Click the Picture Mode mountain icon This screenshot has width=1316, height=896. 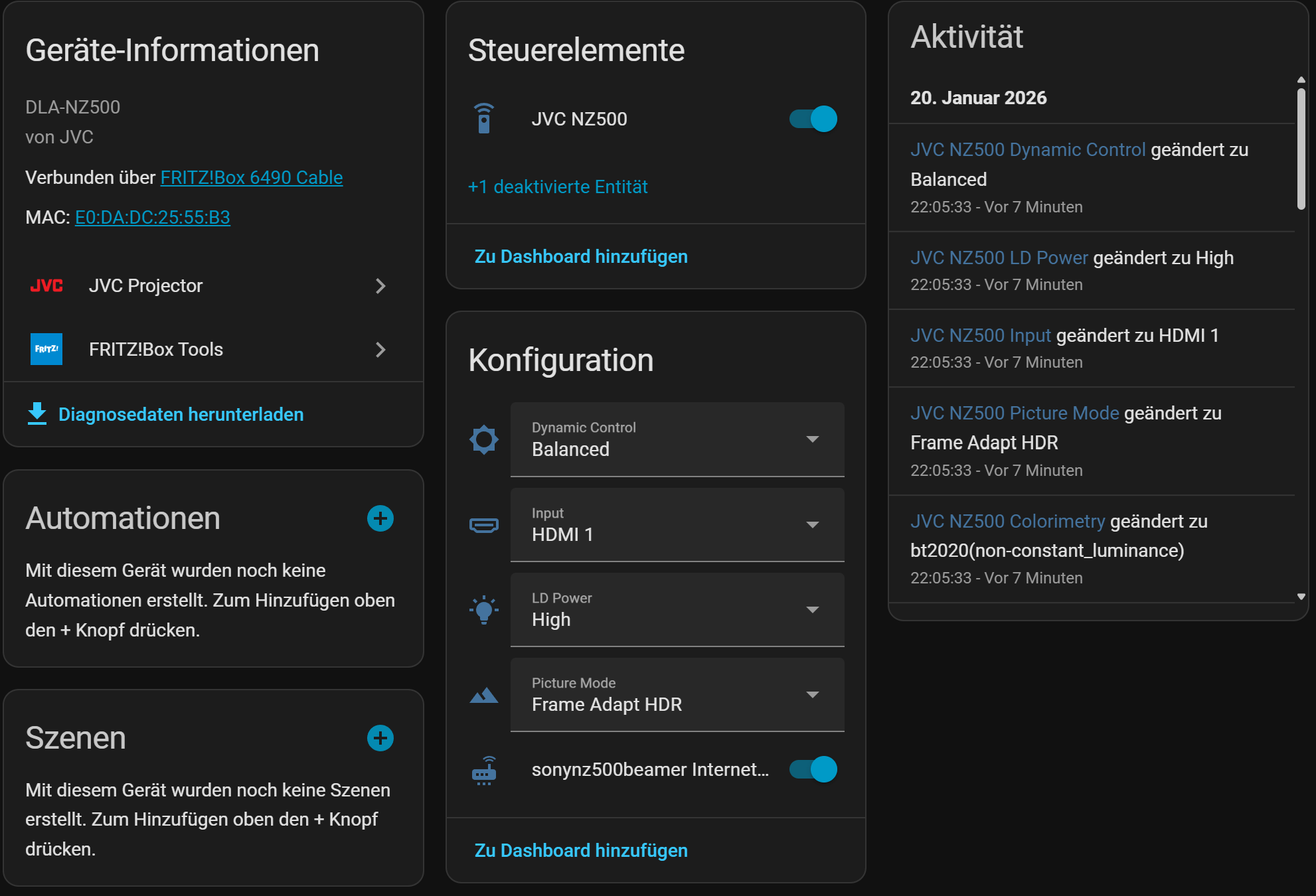(484, 695)
